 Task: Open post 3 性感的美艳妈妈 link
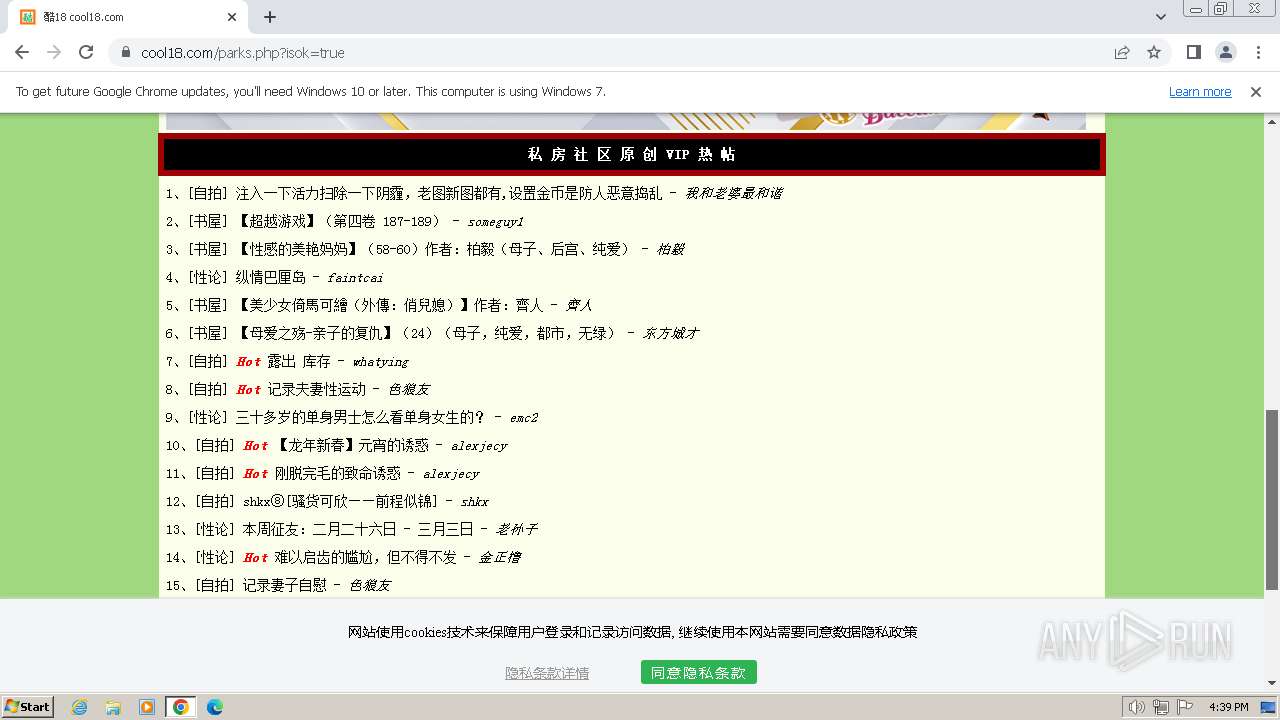[x=432, y=249]
